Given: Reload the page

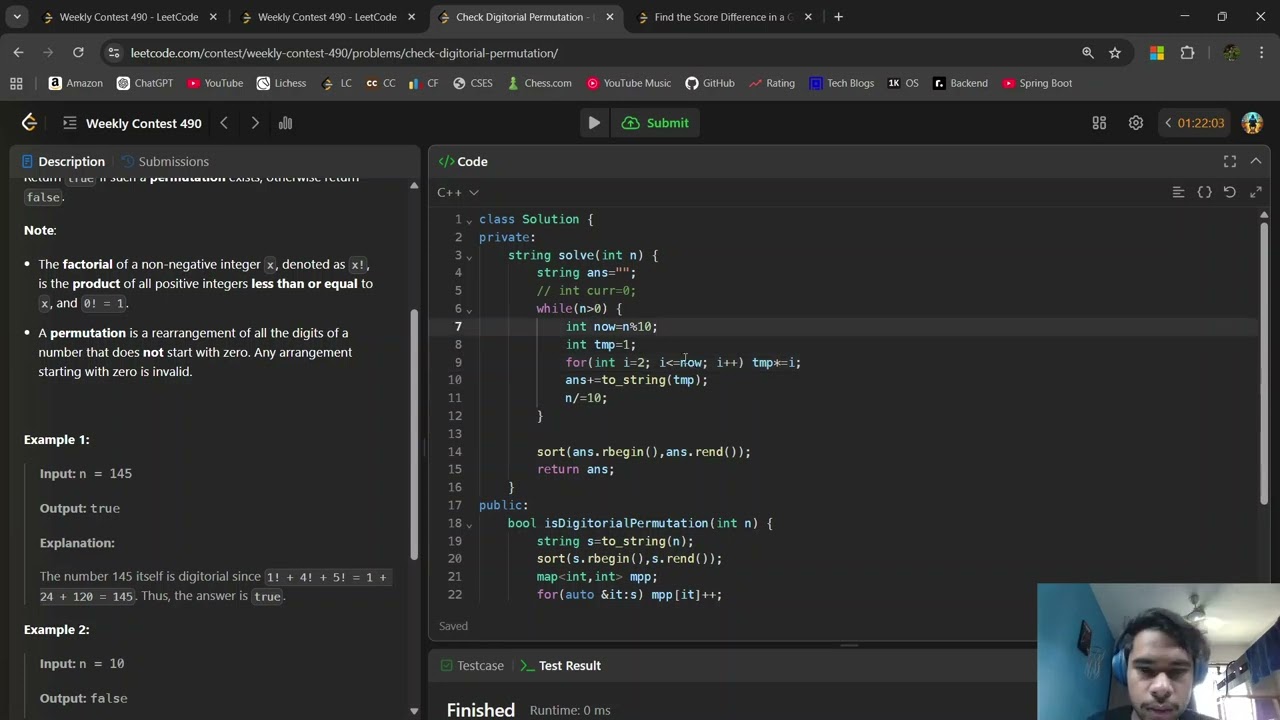Looking at the screenshot, I should coord(78,52).
